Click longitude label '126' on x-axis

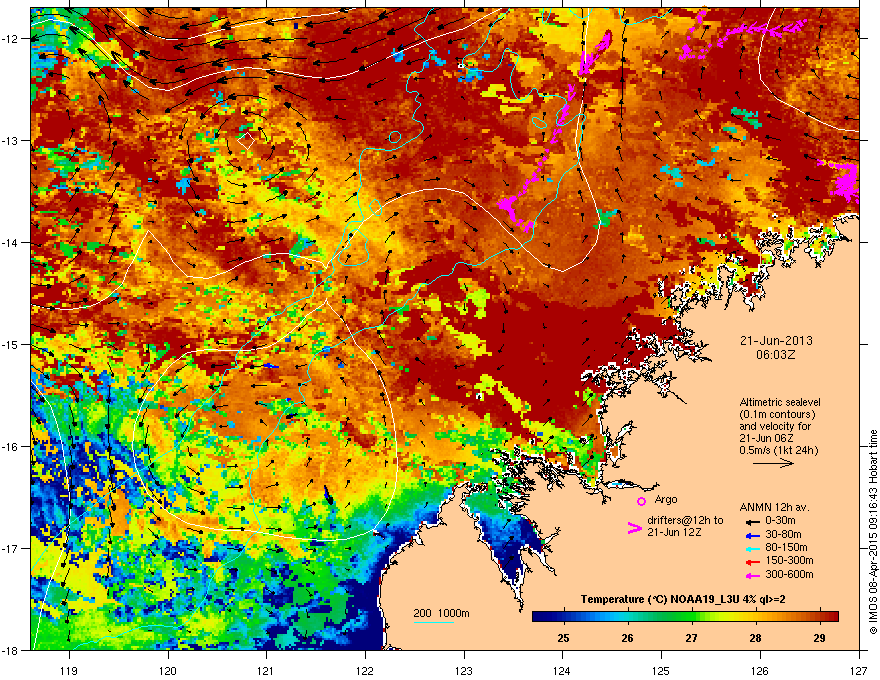[760, 670]
